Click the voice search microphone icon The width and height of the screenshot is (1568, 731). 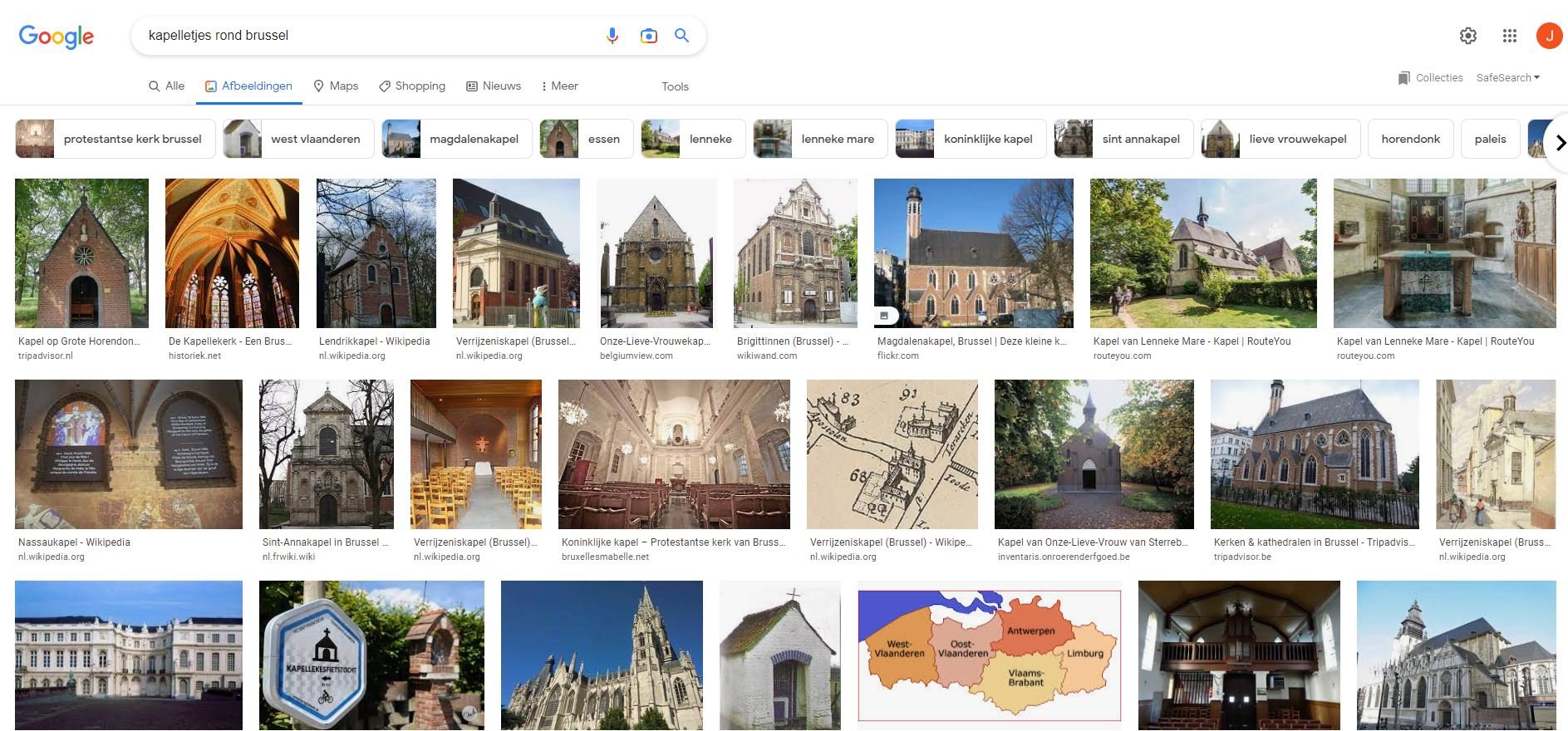coord(612,36)
